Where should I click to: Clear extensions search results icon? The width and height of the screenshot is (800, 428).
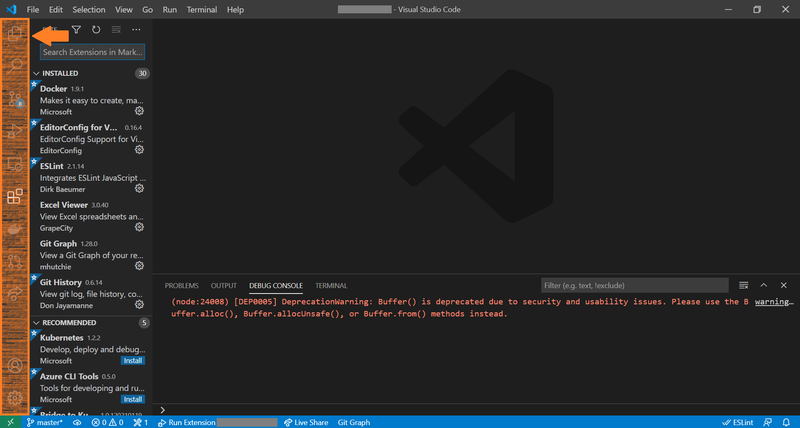point(116,30)
